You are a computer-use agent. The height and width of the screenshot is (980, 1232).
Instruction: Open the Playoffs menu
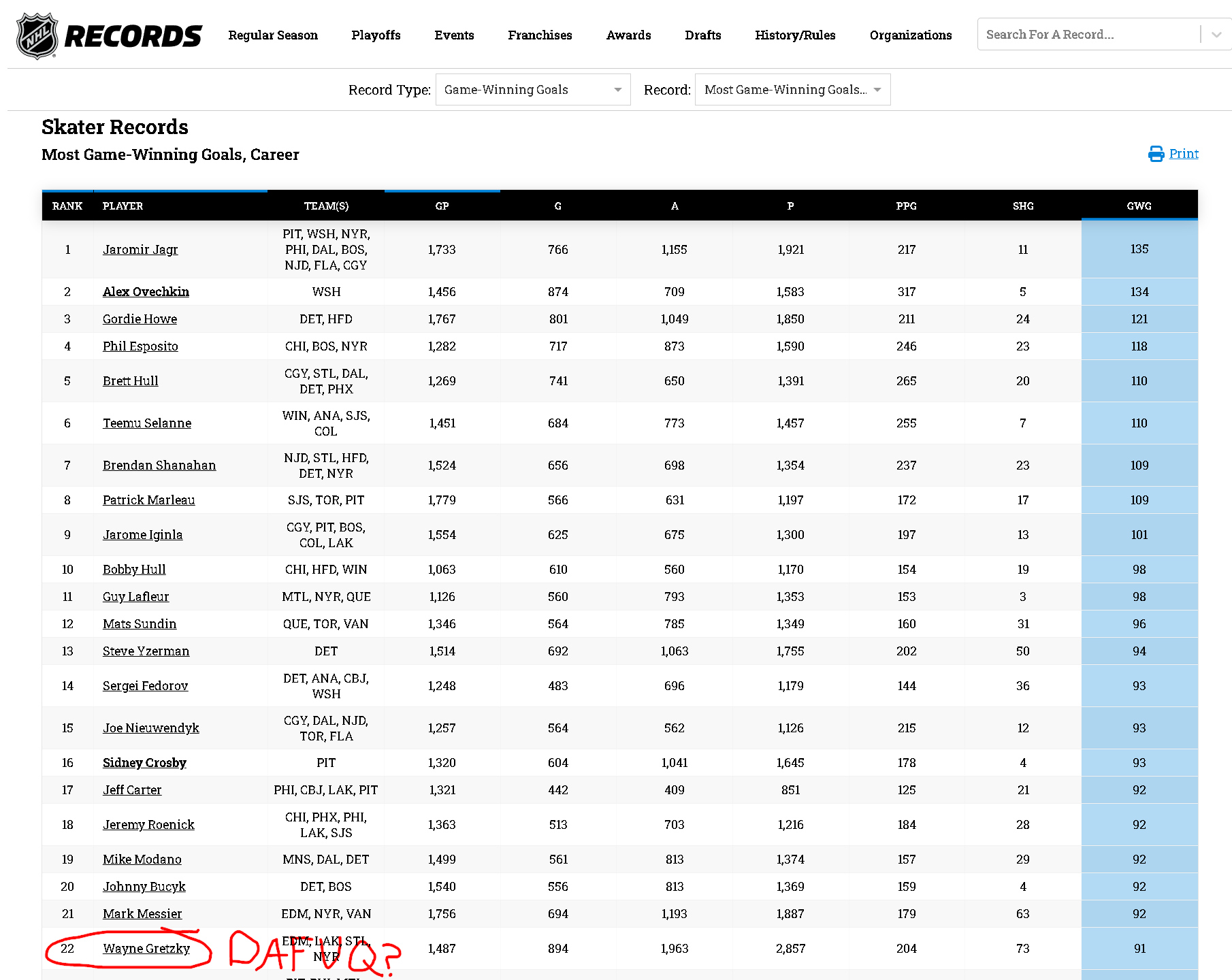pyautogui.click(x=376, y=35)
